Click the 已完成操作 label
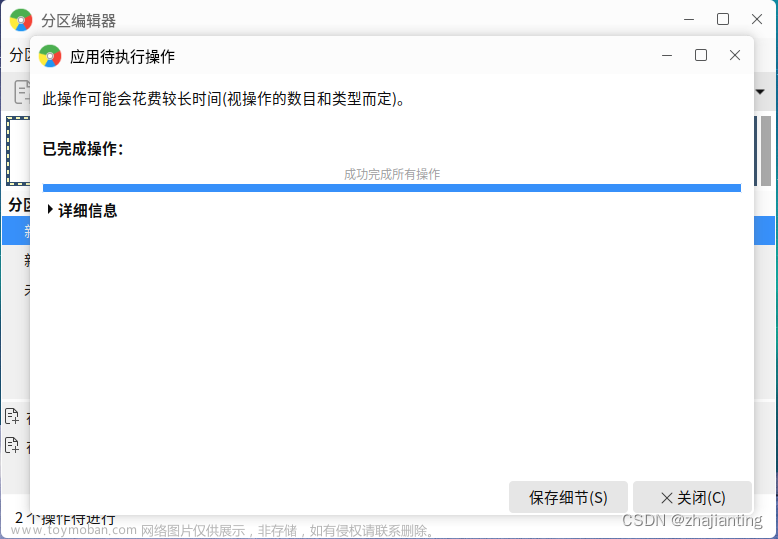The width and height of the screenshot is (778, 539). (83, 148)
